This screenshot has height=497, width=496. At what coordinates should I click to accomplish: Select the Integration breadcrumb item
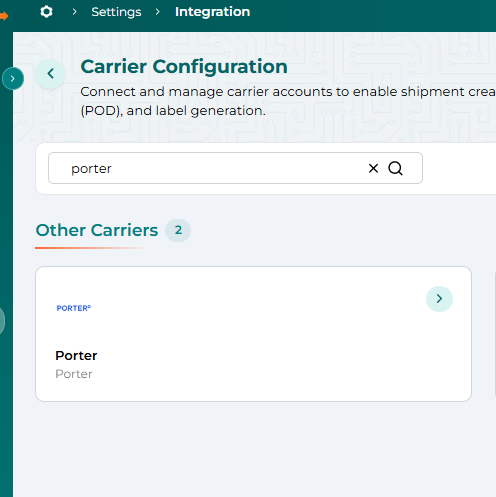[212, 12]
